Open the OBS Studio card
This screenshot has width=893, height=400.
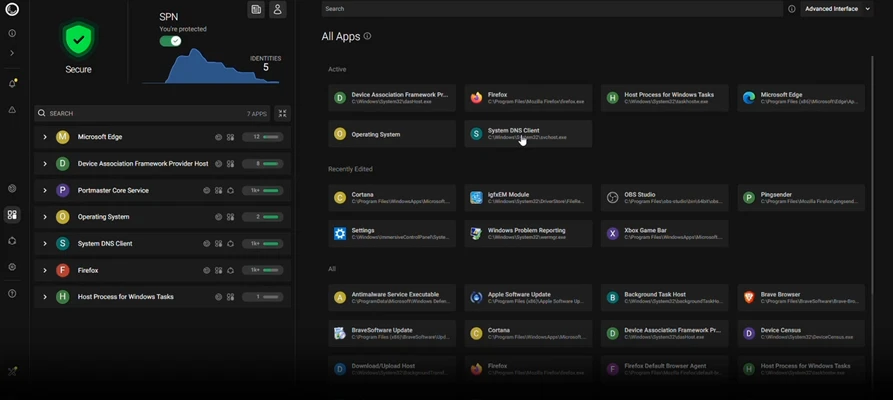pyautogui.click(x=664, y=198)
